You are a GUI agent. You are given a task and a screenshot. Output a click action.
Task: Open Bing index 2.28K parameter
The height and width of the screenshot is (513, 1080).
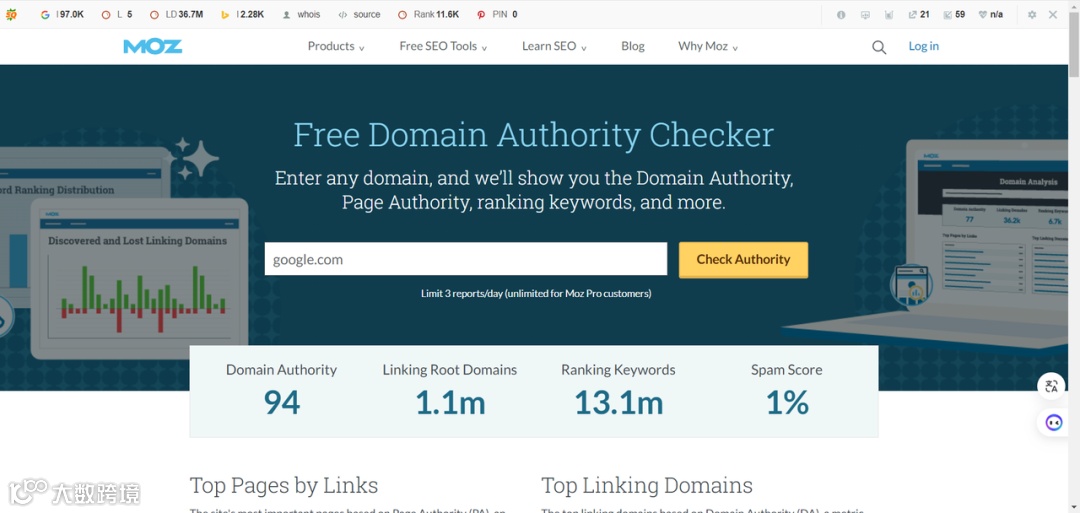242,14
